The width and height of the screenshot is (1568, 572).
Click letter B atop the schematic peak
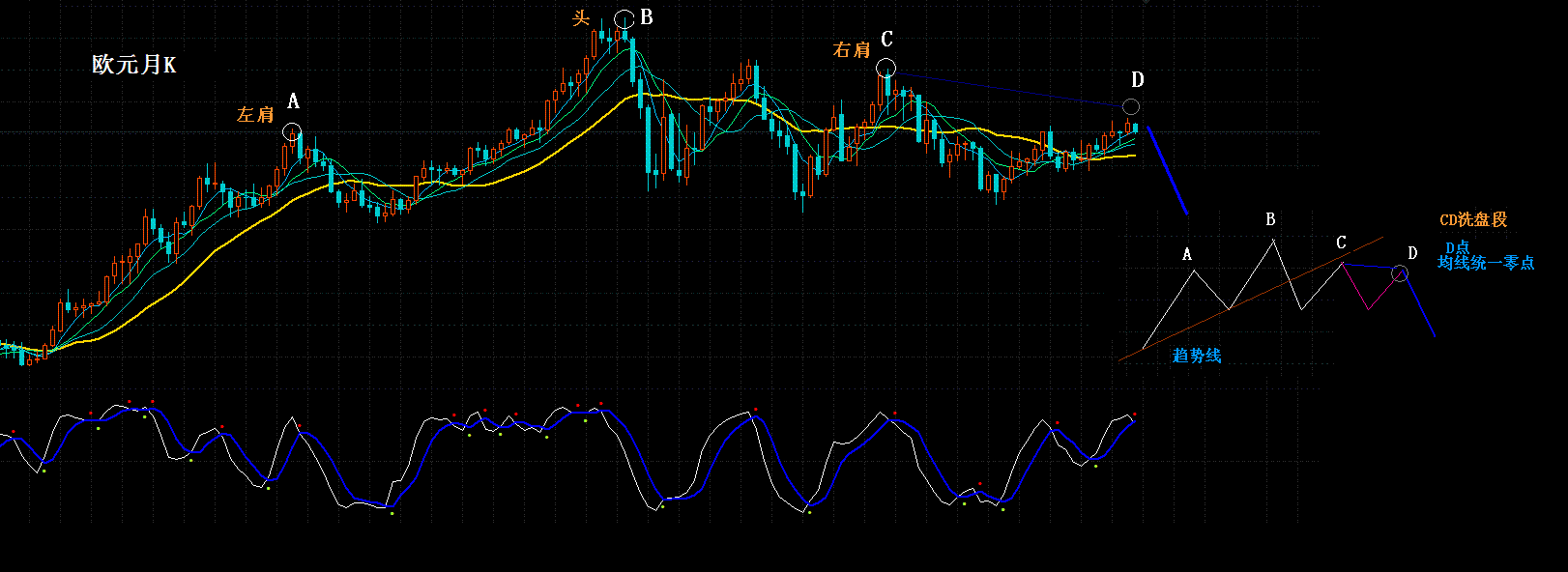point(1270,219)
